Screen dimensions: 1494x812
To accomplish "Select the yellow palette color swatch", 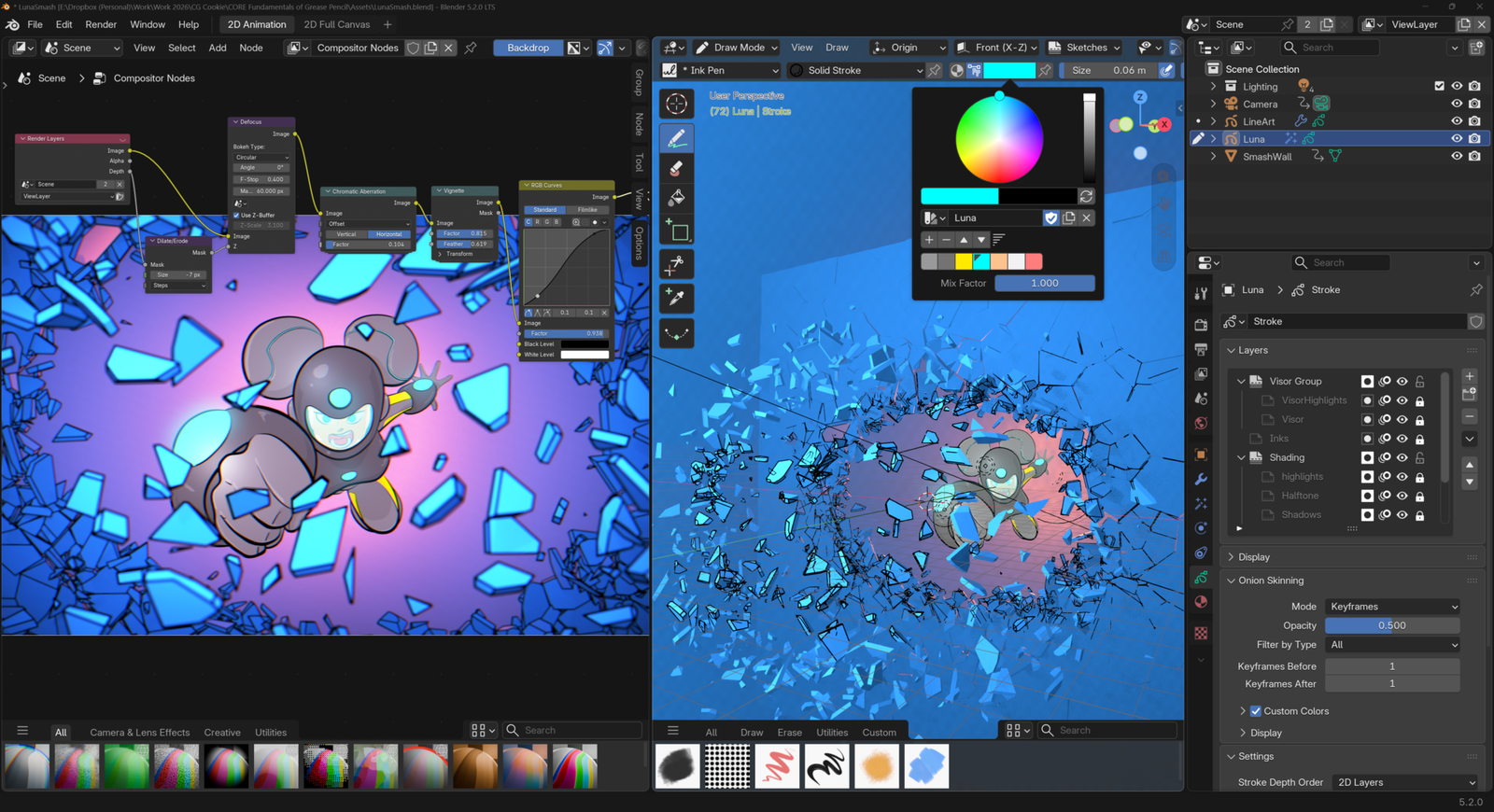I will coord(964,261).
